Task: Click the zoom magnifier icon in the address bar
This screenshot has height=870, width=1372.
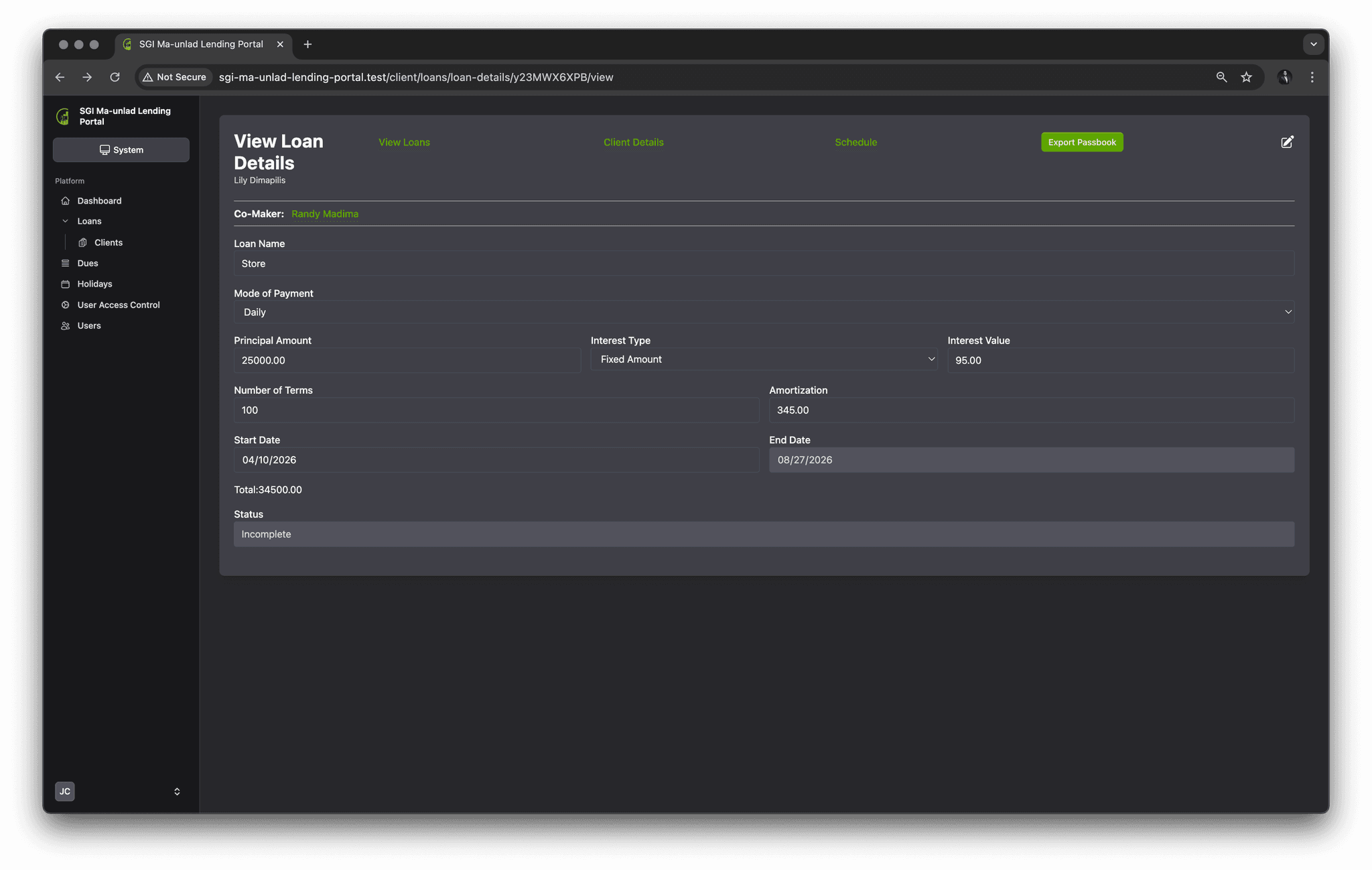Action: coord(1221,77)
